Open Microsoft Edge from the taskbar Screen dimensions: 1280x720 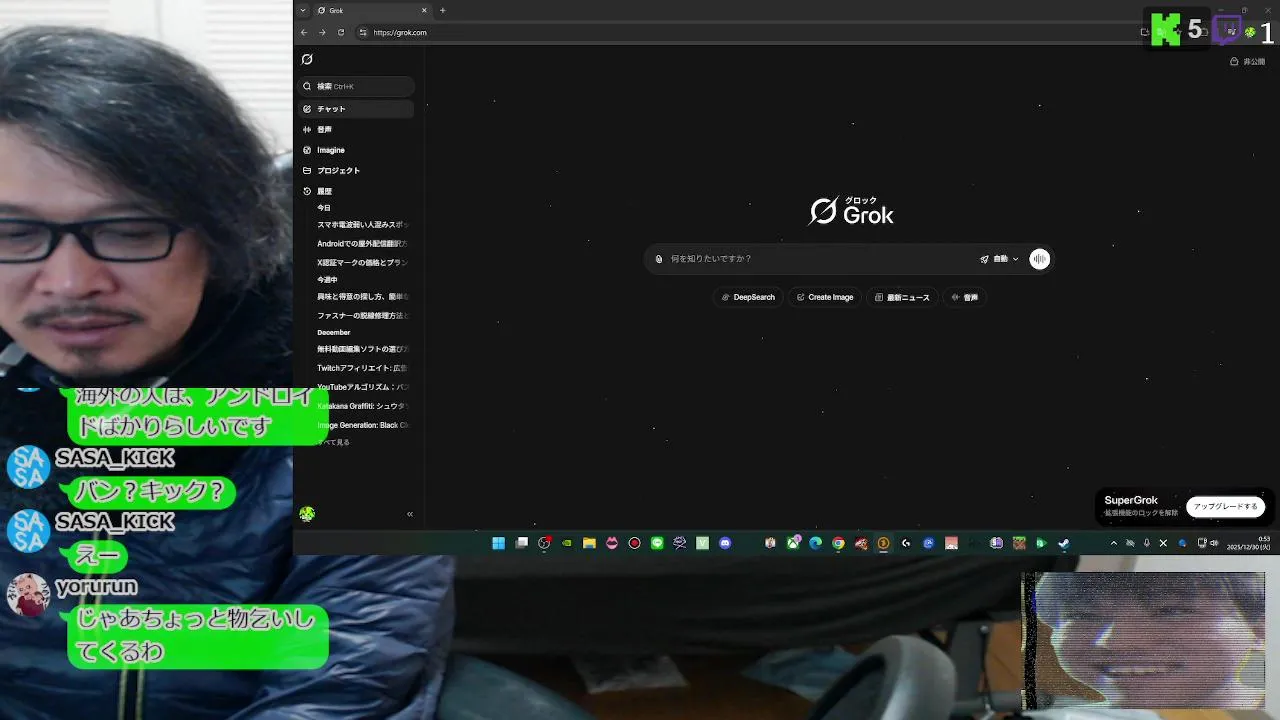click(x=816, y=543)
